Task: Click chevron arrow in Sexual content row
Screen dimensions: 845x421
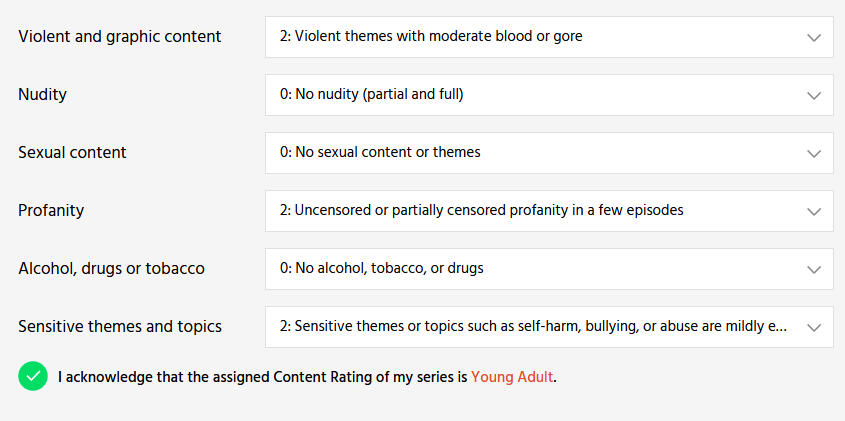Action: [x=813, y=153]
